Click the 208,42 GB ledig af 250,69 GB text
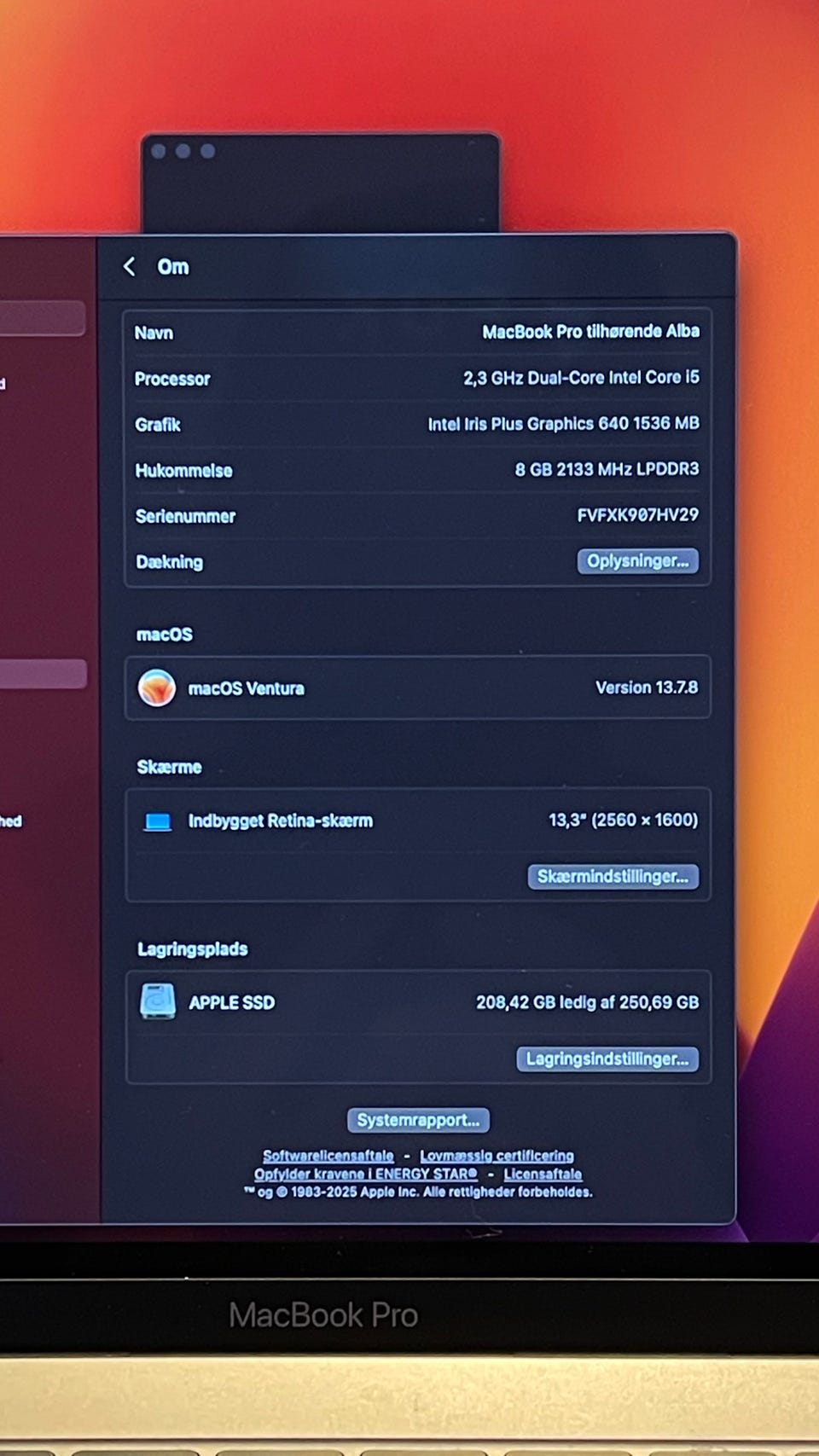 (x=588, y=1002)
